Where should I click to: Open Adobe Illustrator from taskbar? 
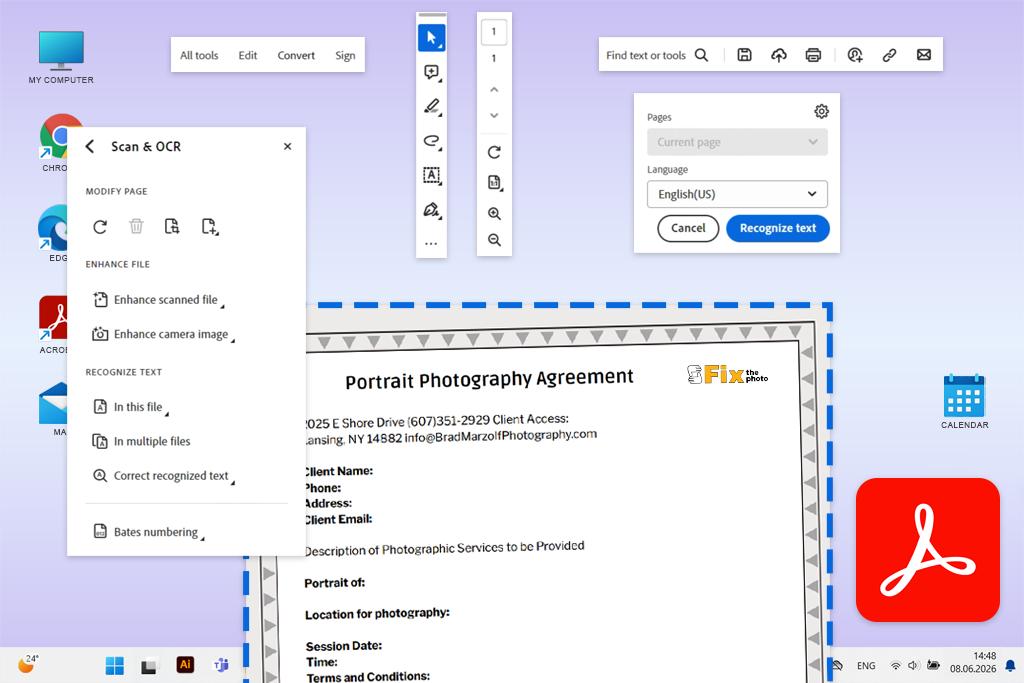(185, 665)
